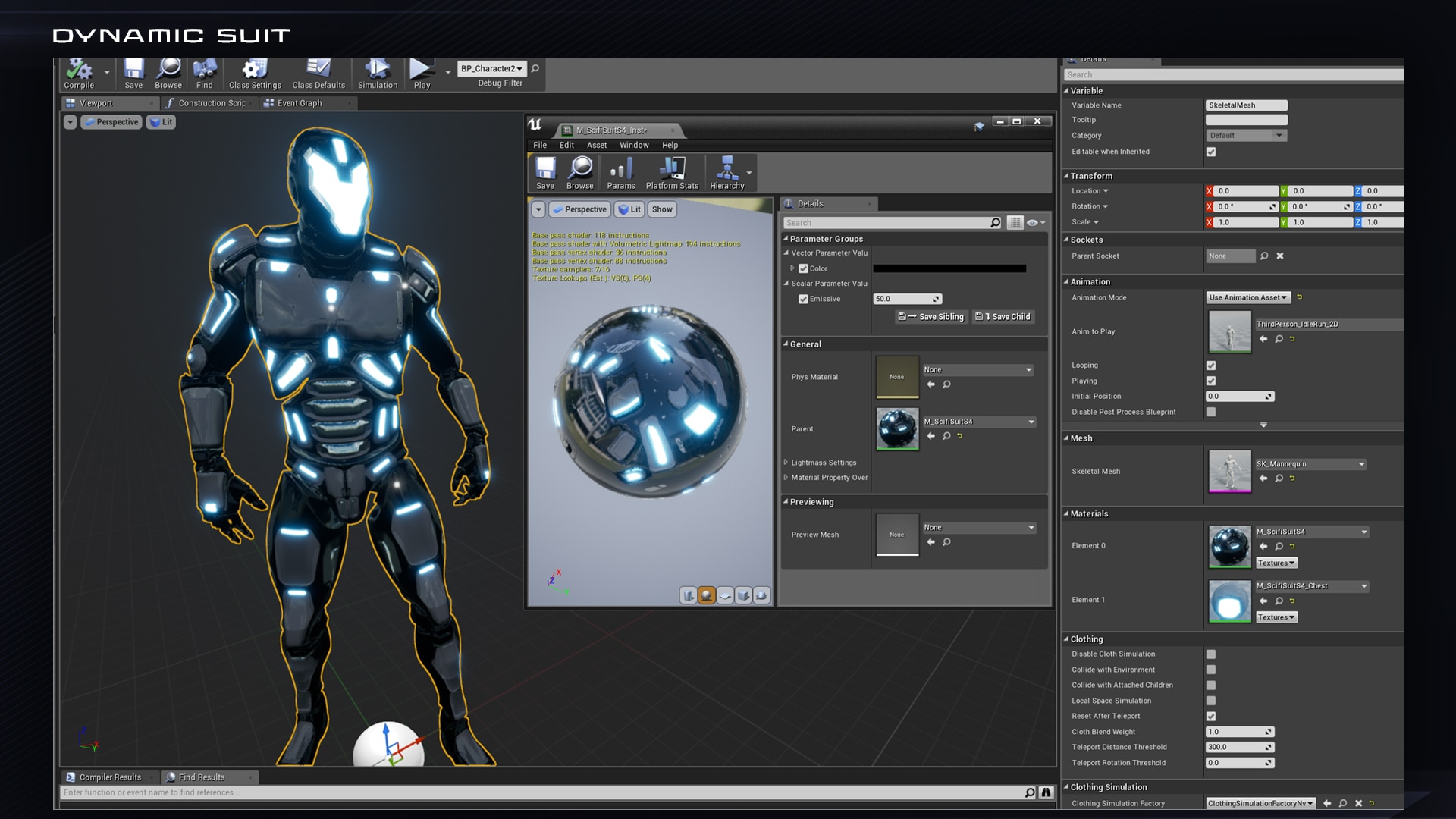Screen dimensions: 1456x819
Task: Open the Animation Mode dropdown
Action: pos(1247,297)
